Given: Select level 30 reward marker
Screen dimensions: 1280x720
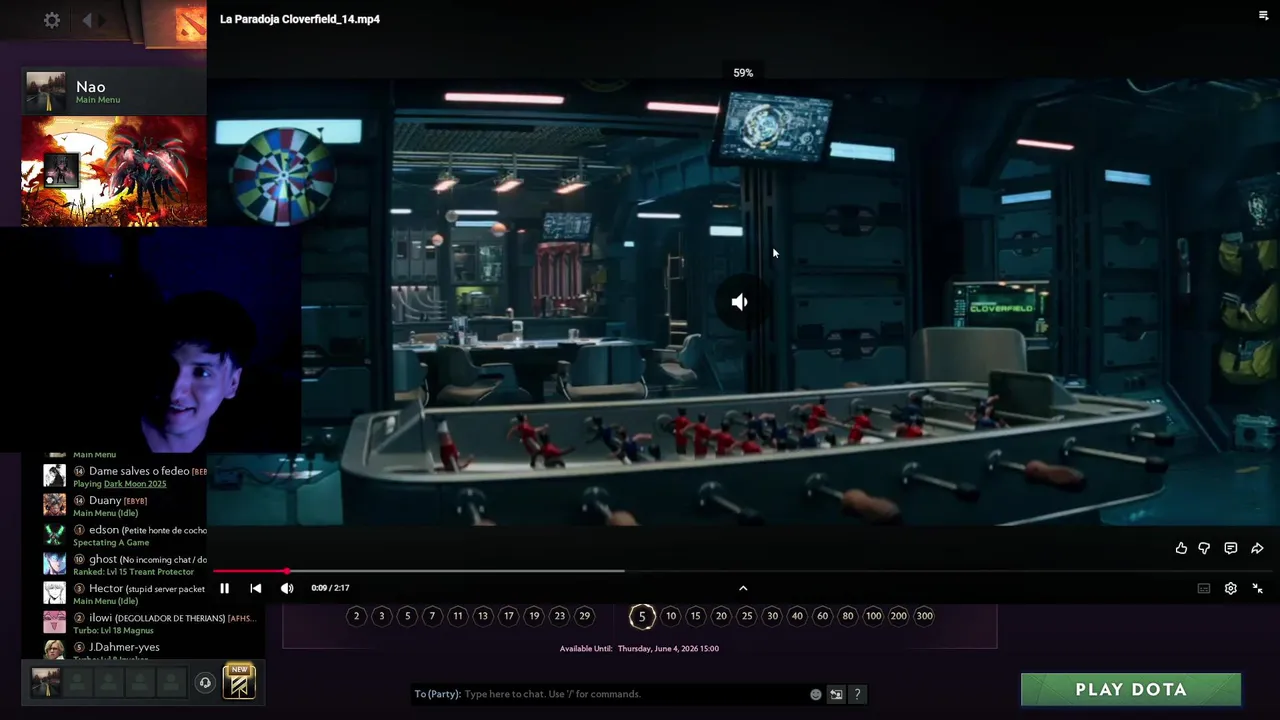Looking at the screenshot, I should (772, 616).
